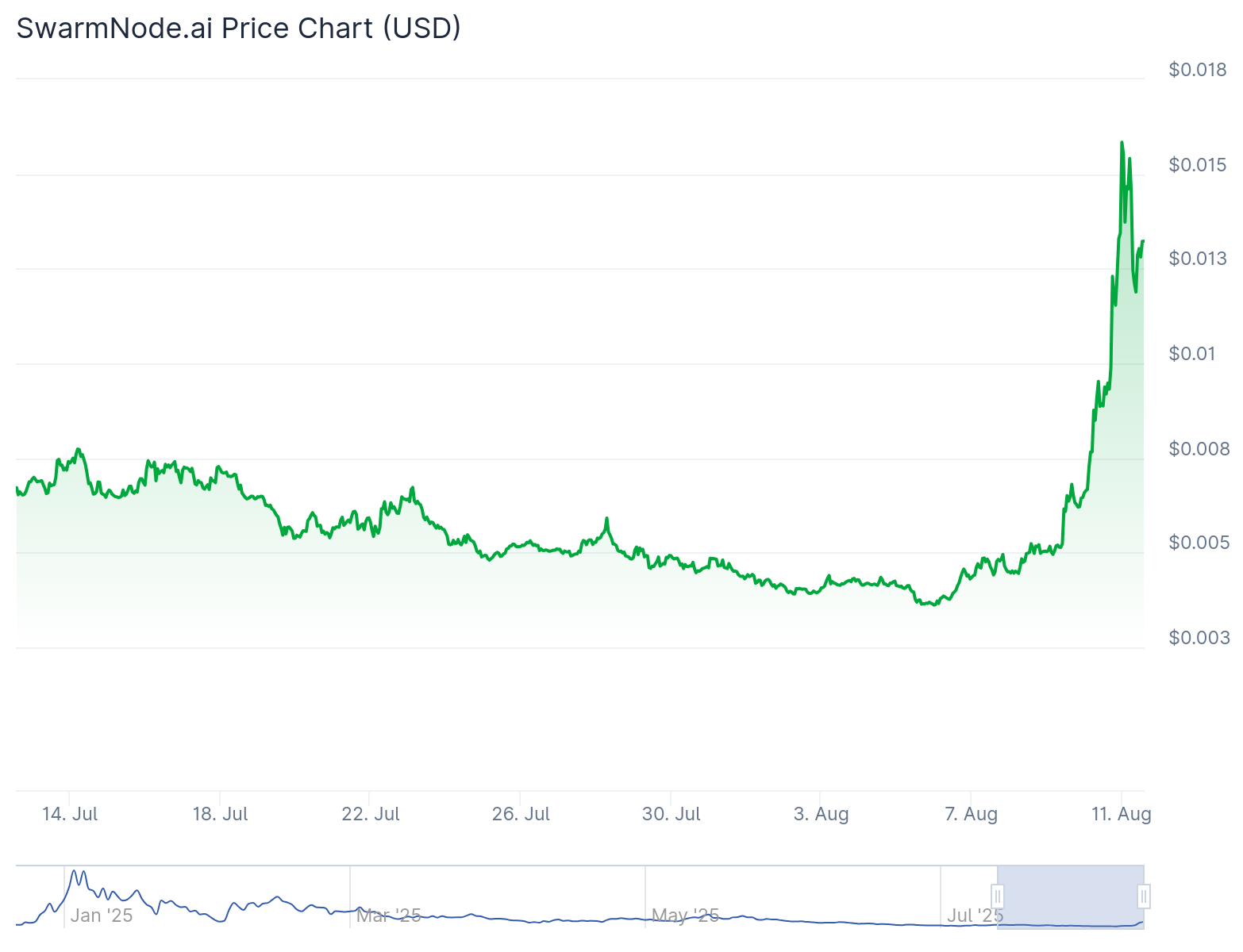The width and height of the screenshot is (1243, 952).
Task: Click the 22. Jul x-axis label
Action: (371, 814)
